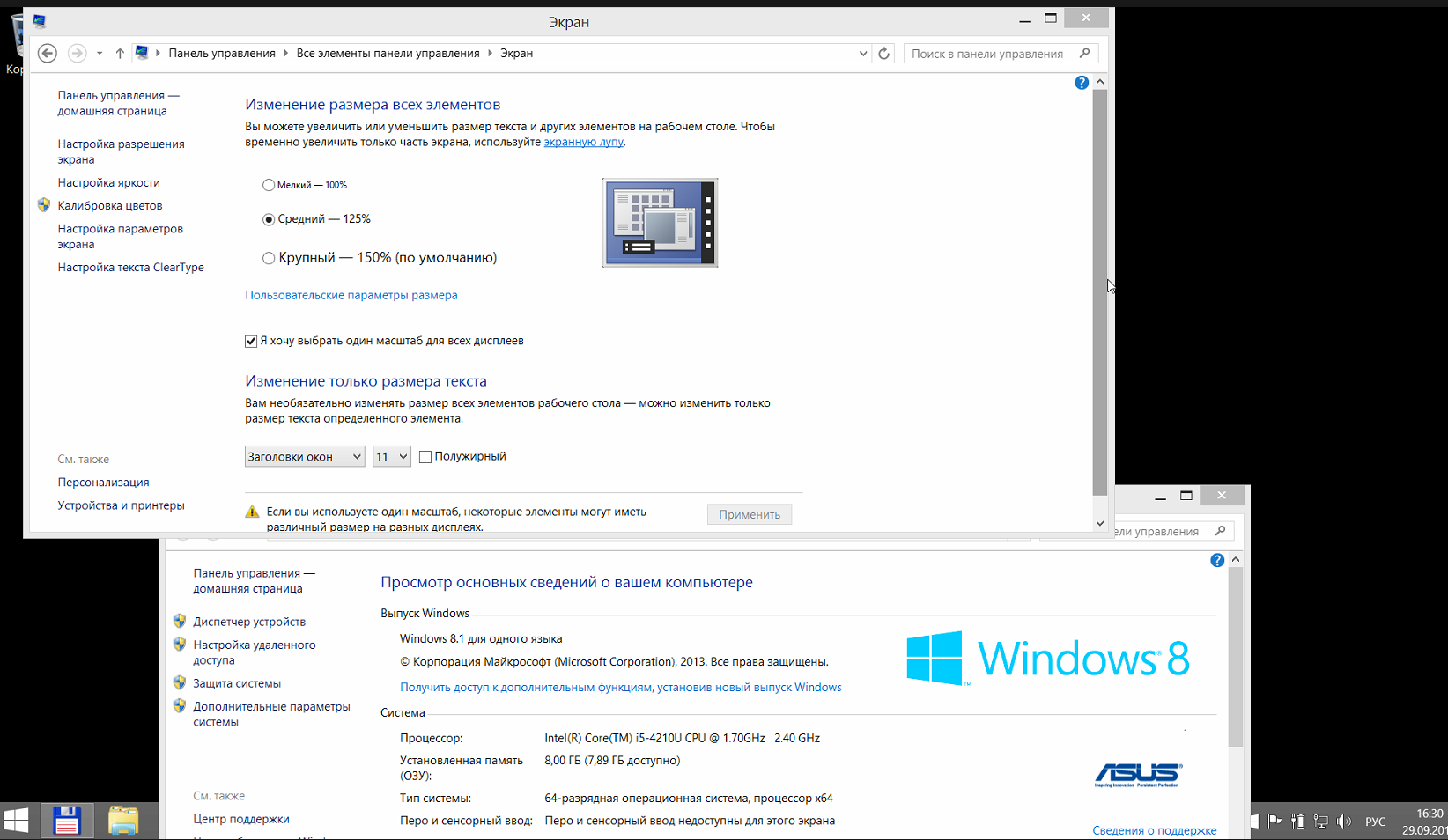The height and width of the screenshot is (840, 1448).
Task: Click the shield icon beside Настройка удаленного доступа
Action: [x=180, y=645]
